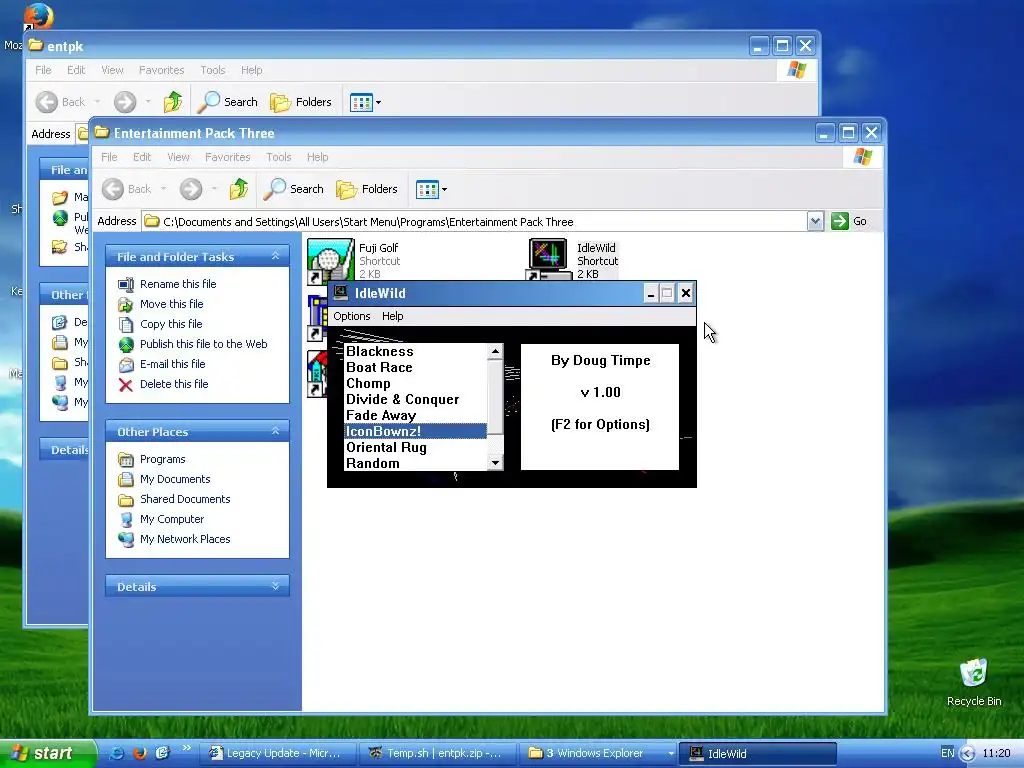Click Delete this file link
This screenshot has width=1024, height=768.
174,384
